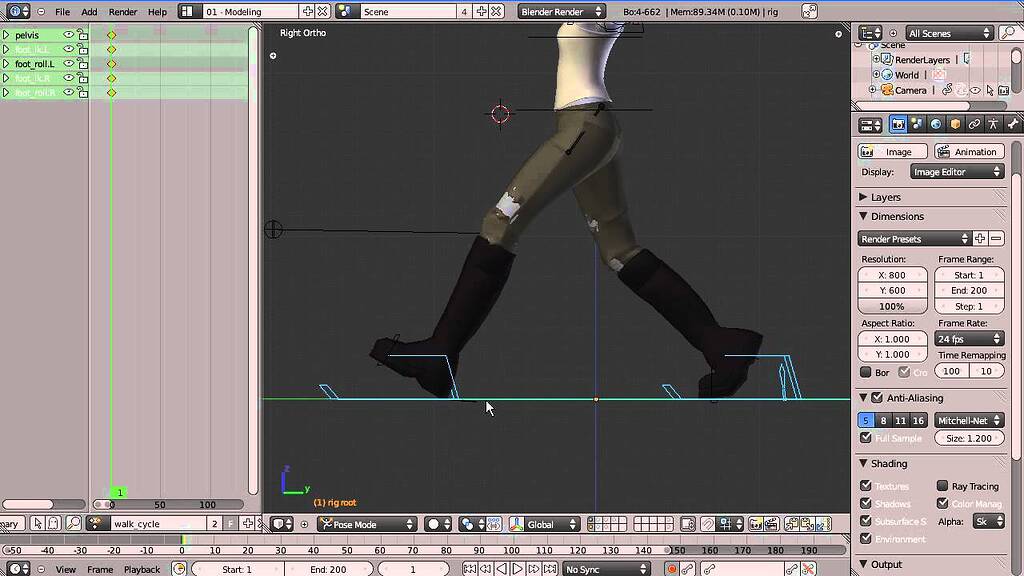Select anti-aliasing sample value 16
Viewport: 1024px width, 576px height.
pyautogui.click(x=921, y=420)
